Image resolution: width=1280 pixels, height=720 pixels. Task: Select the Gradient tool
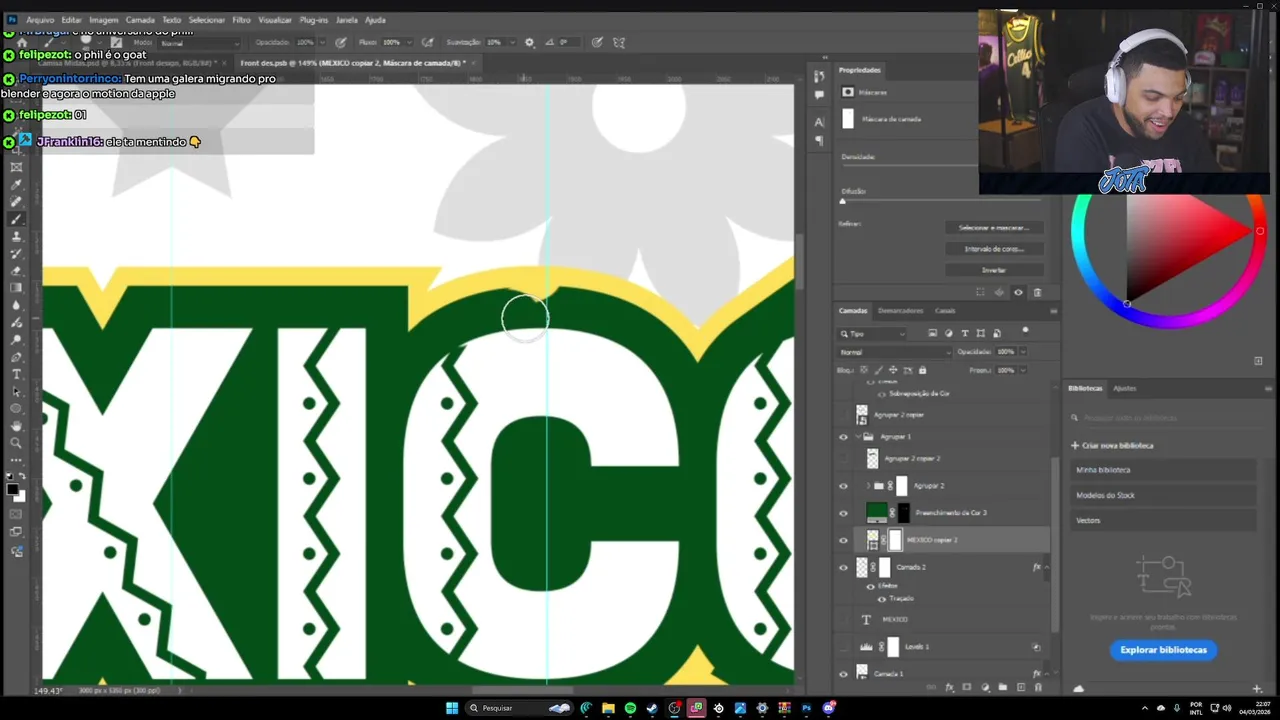click(x=16, y=288)
